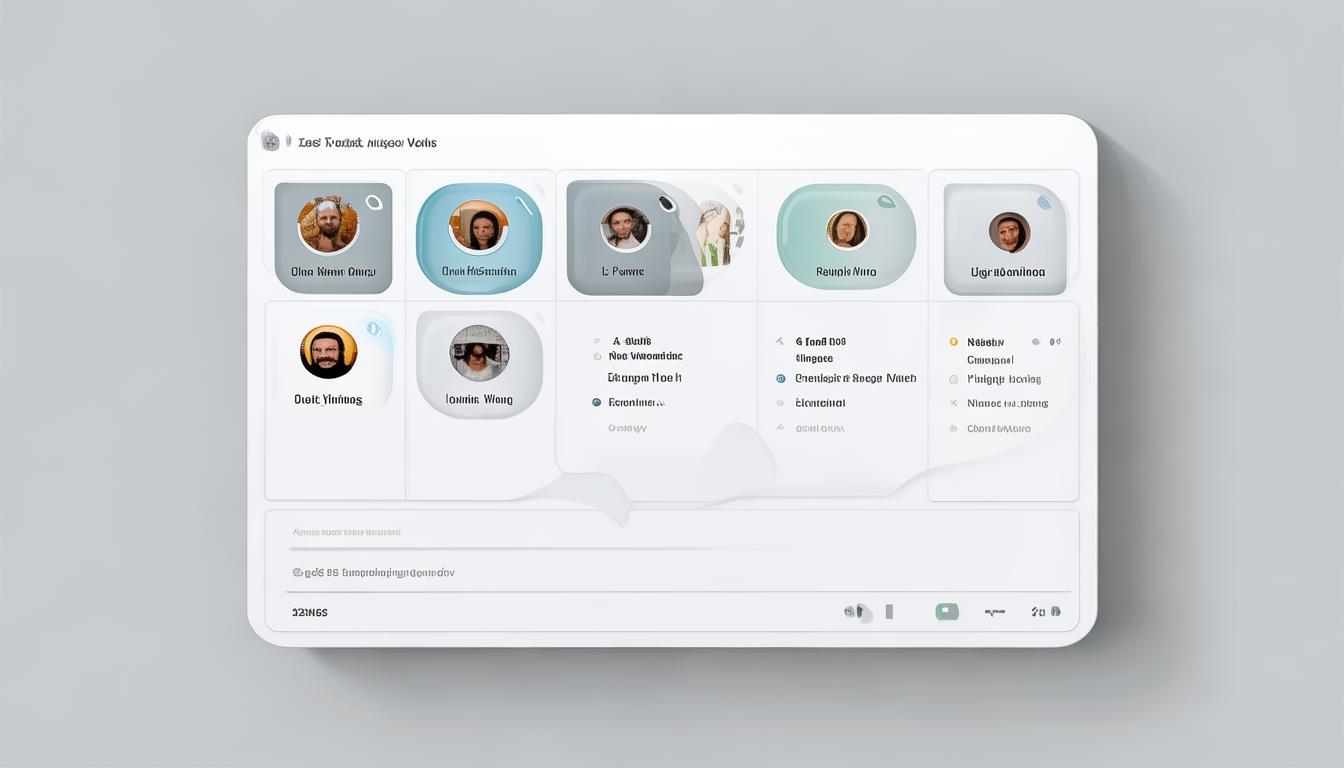Screen dimensions: 1344x768
Task: Click the dark badge icon on the 'L Penne' card
Action: [665, 203]
